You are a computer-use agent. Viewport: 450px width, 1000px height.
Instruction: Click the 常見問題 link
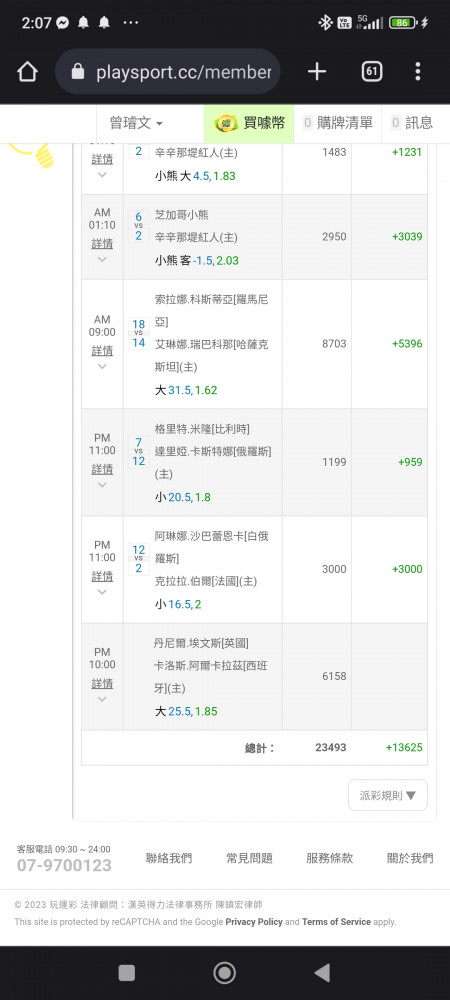tap(249, 858)
